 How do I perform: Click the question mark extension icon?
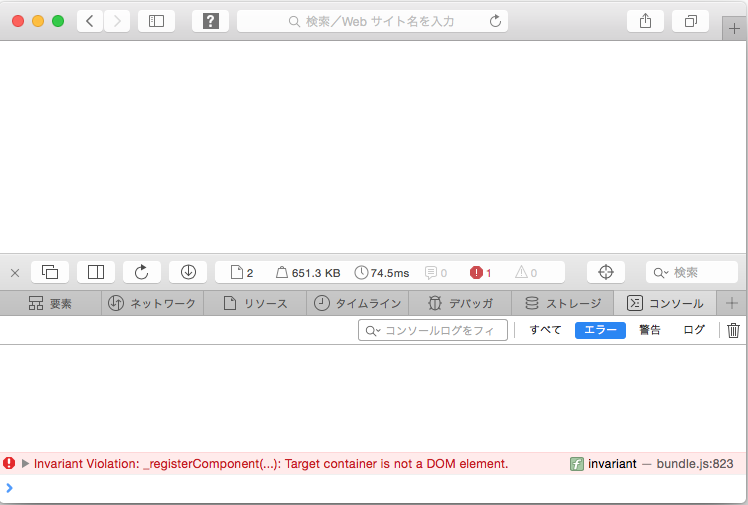point(210,21)
